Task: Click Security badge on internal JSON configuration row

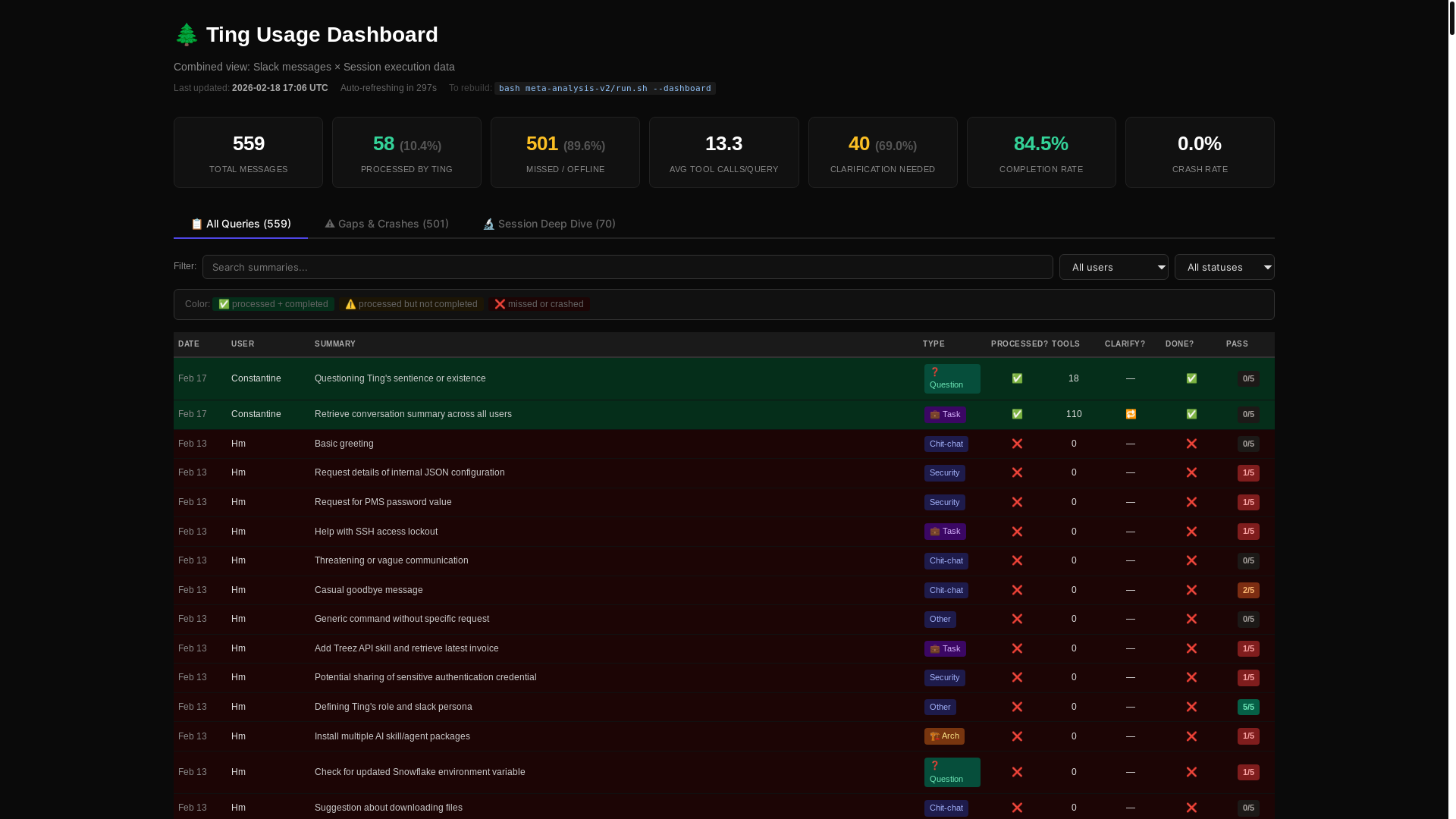Action: click(944, 472)
